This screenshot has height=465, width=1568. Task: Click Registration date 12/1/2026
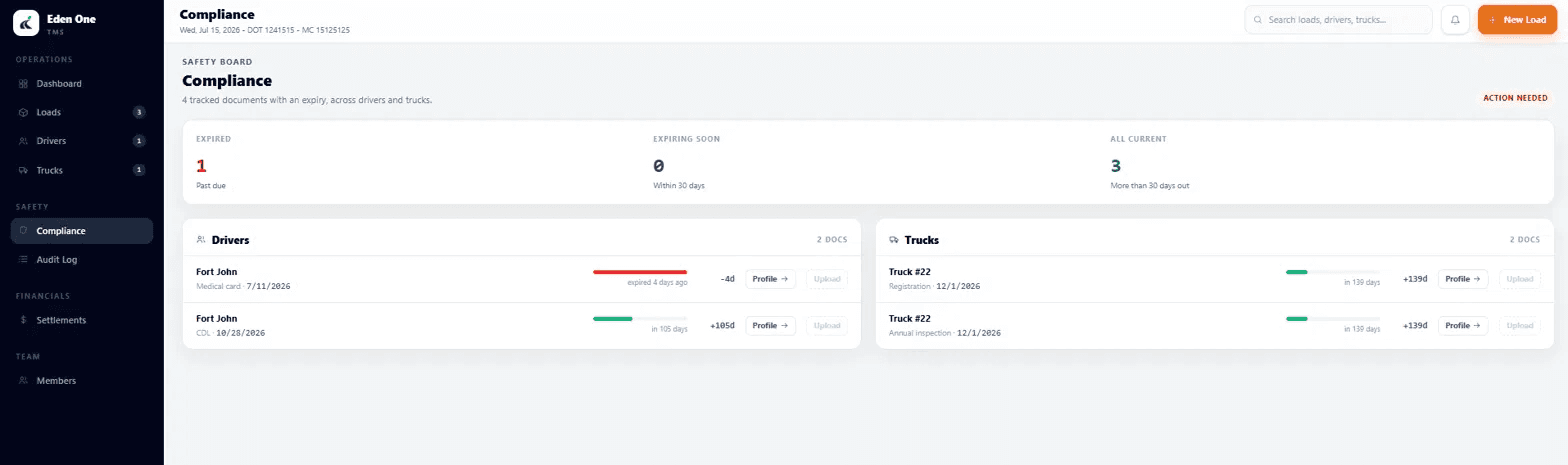tap(958, 286)
